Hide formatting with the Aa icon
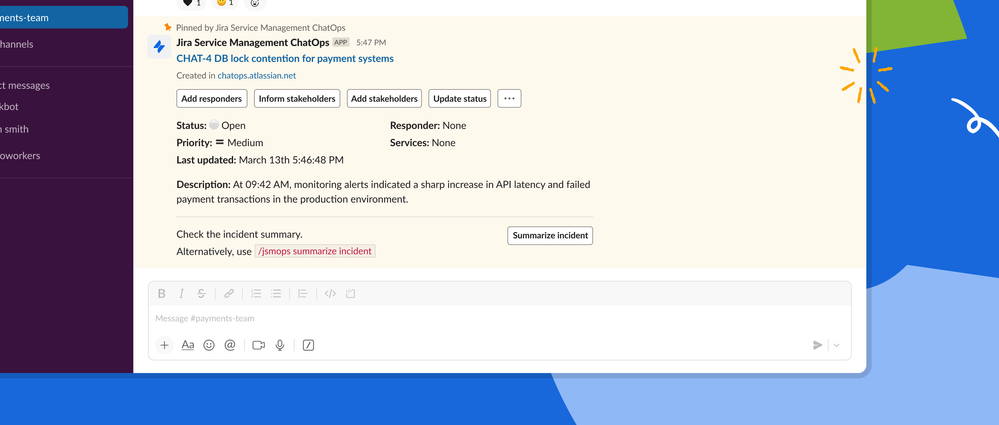Viewport: 999px width, 425px height. coord(187,345)
